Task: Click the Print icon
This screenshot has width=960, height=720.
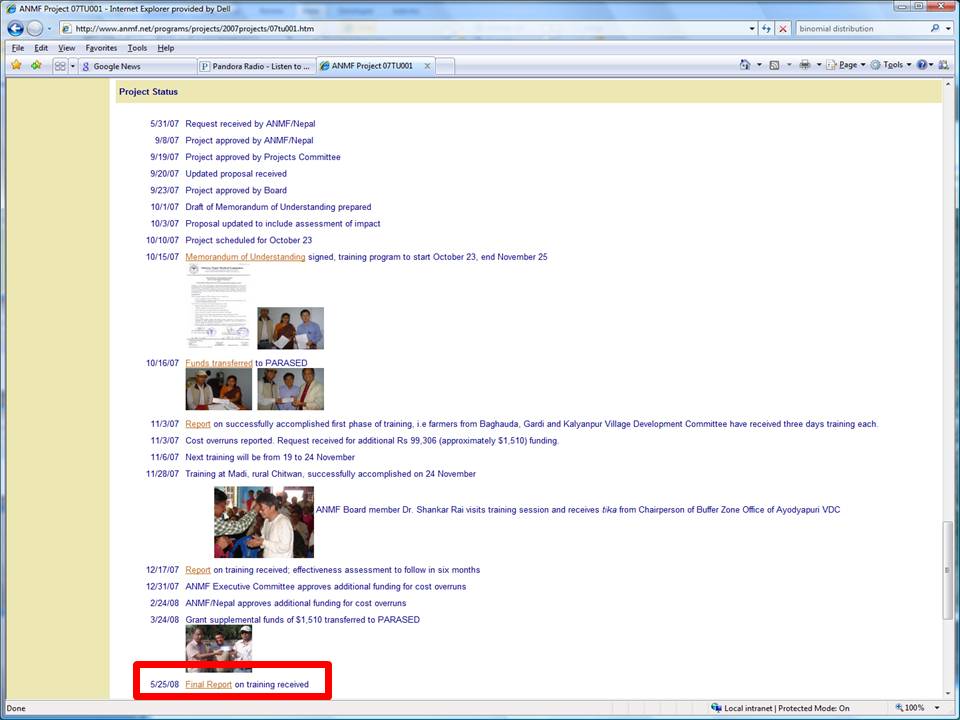Action: tap(805, 65)
